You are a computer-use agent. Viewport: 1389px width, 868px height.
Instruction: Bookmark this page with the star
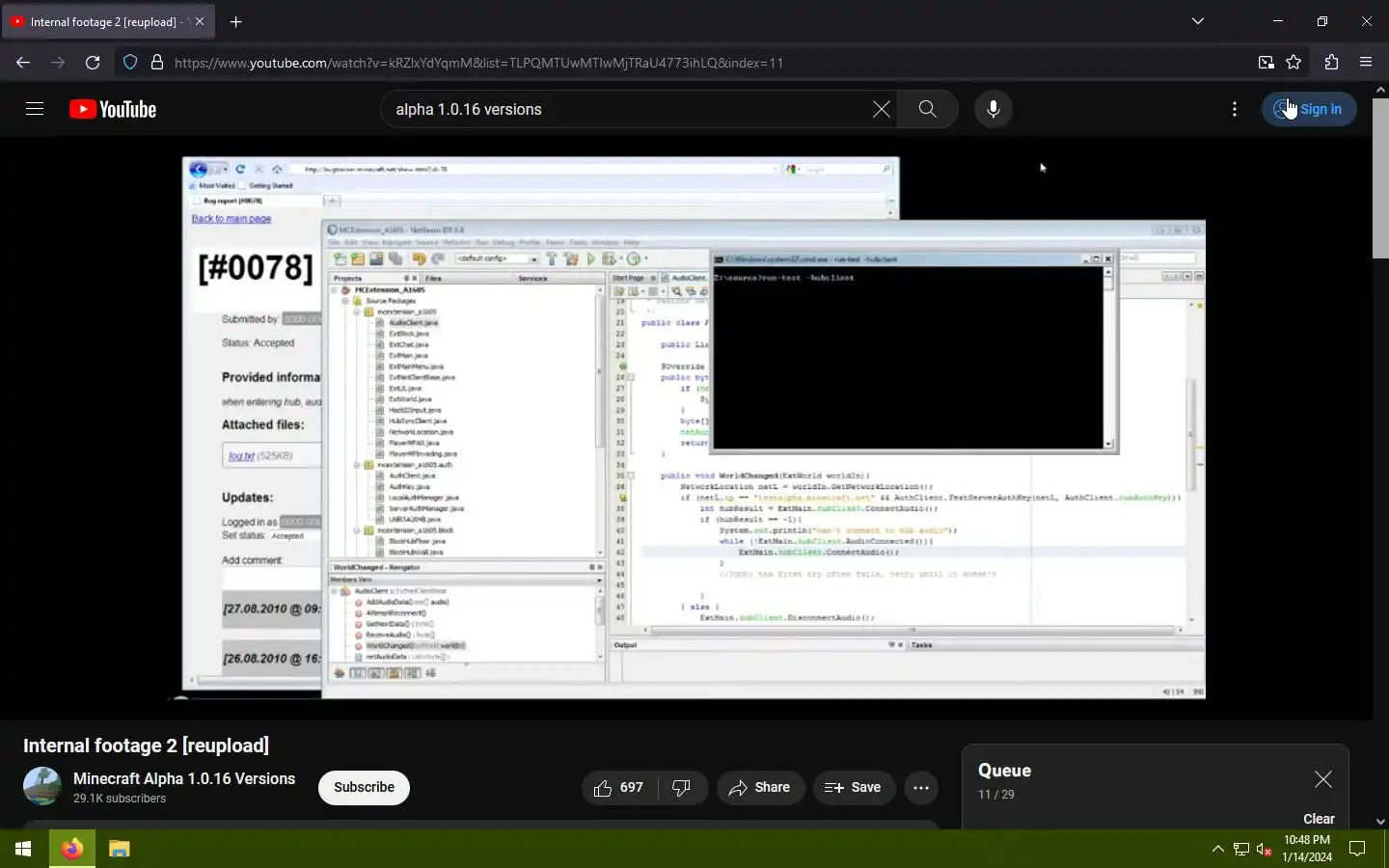1294,63
